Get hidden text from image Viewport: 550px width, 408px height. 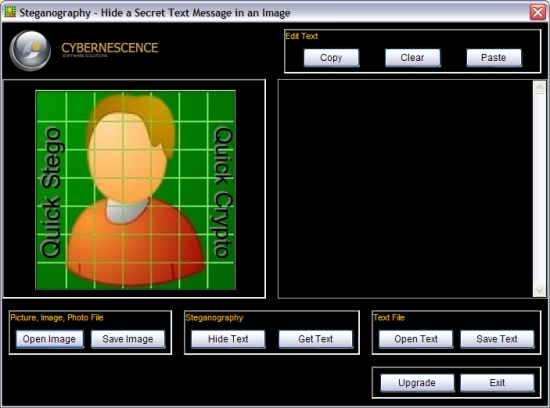[316, 339]
